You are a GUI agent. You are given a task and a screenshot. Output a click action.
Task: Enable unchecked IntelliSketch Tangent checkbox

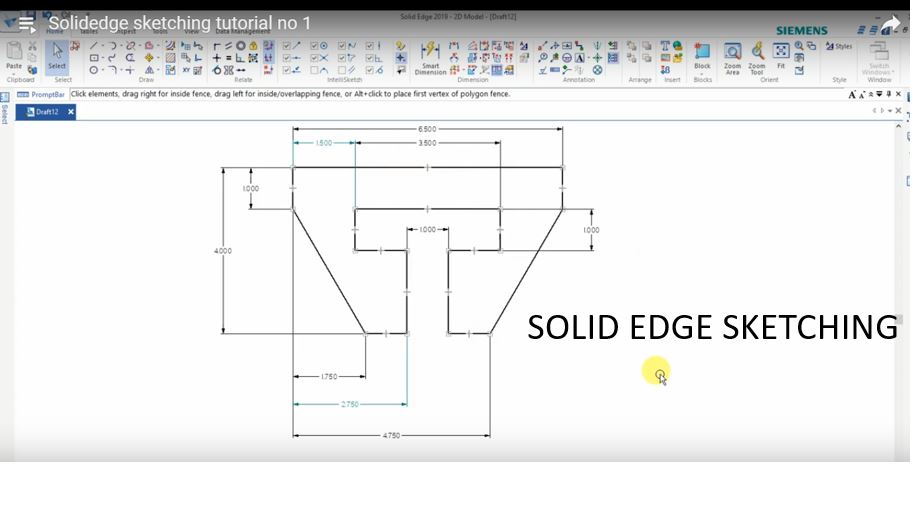315,70
